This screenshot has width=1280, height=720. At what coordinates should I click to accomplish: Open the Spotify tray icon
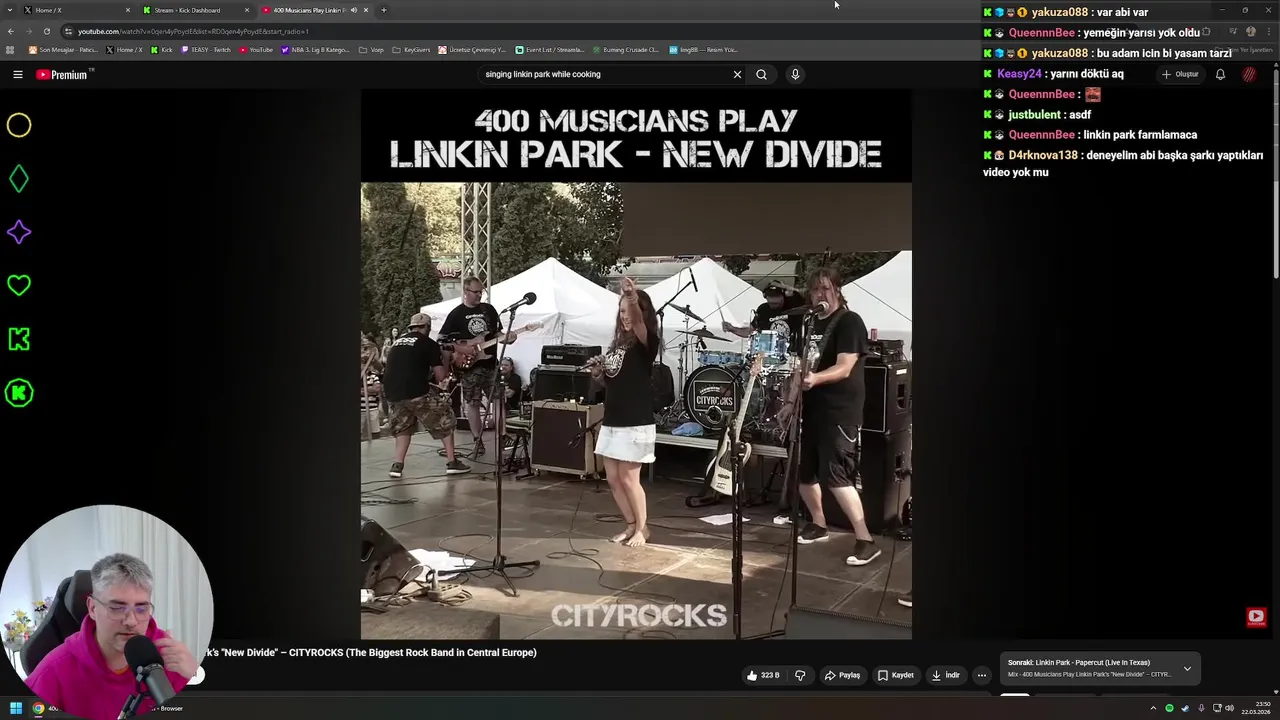click(x=1169, y=708)
